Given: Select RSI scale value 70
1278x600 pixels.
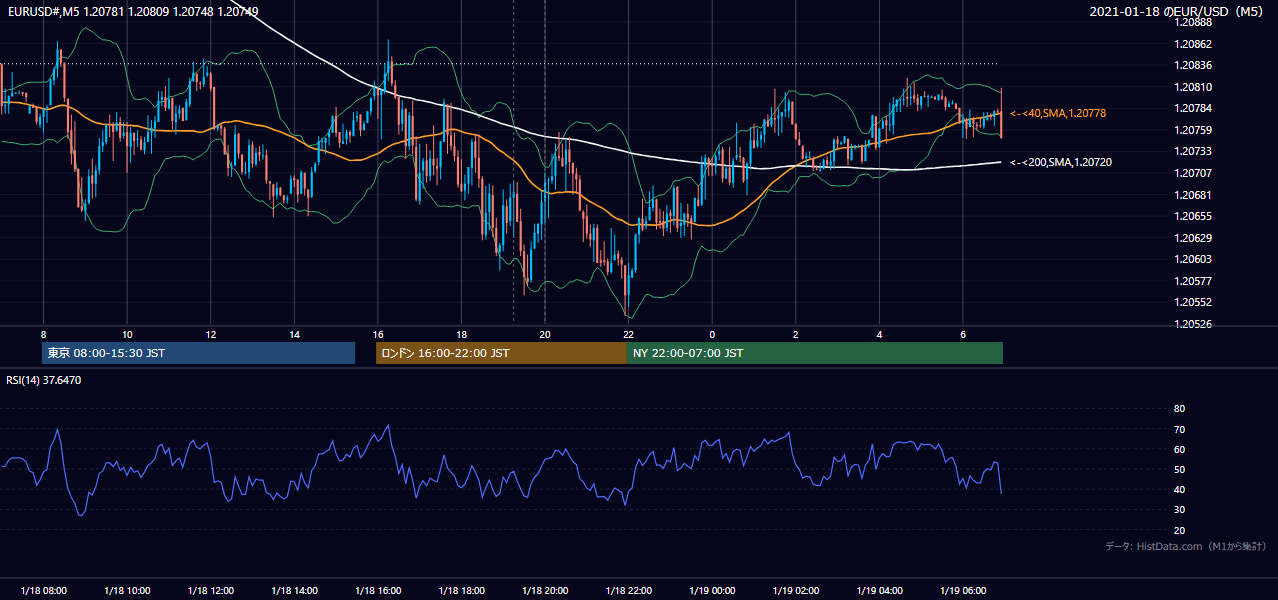Looking at the screenshot, I should point(1179,429).
